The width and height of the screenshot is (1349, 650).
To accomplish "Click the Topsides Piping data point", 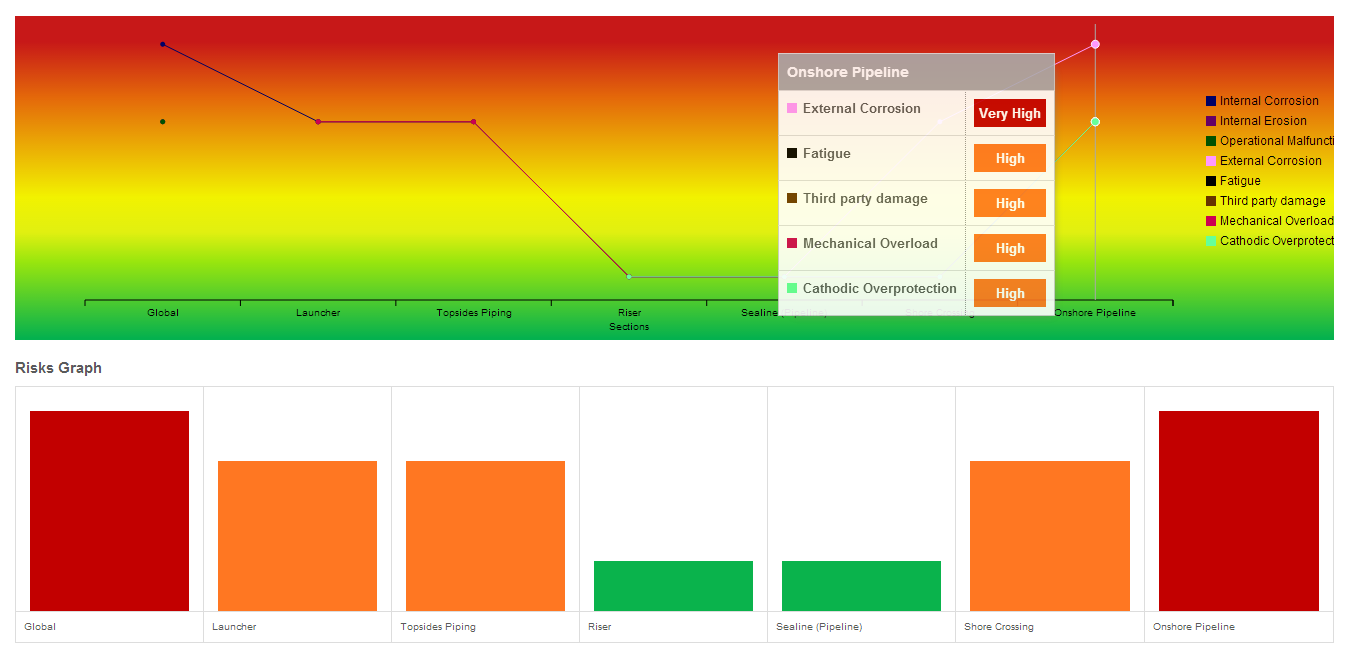I will [x=473, y=122].
